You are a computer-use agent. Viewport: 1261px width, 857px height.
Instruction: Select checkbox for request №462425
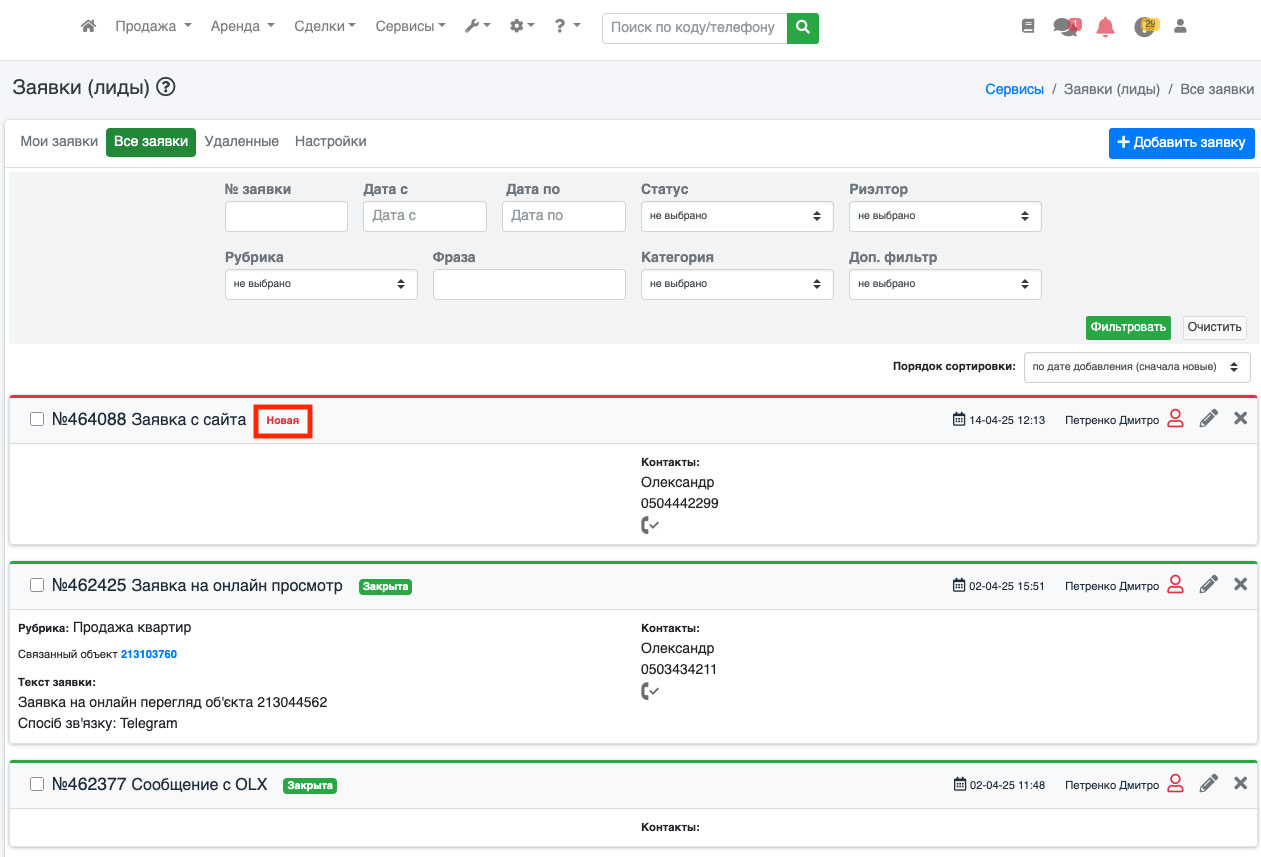pos(37,585)
